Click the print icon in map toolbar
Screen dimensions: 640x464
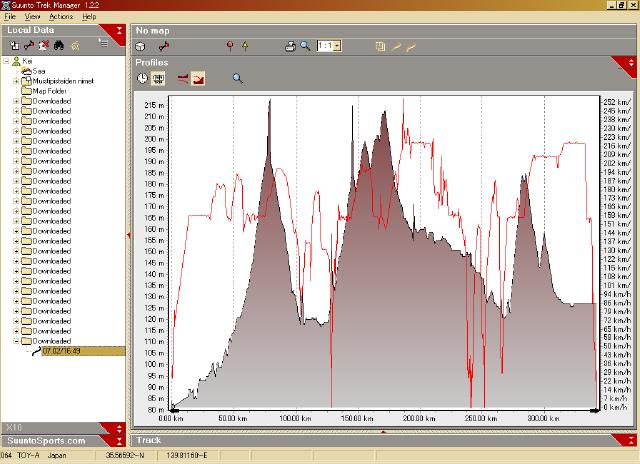pos(290,46)
